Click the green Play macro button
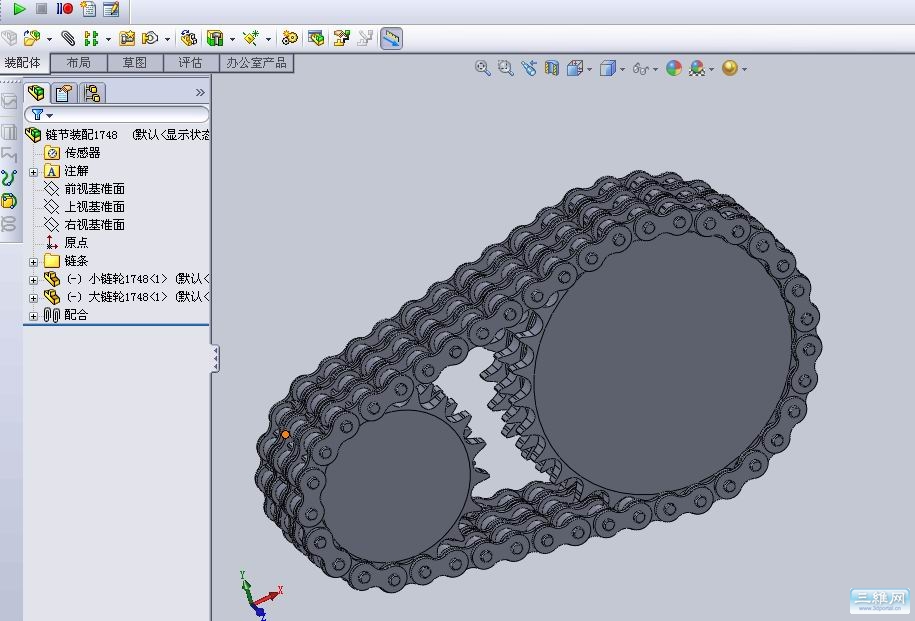Screen dimensions: 915x621 (19, 9)
